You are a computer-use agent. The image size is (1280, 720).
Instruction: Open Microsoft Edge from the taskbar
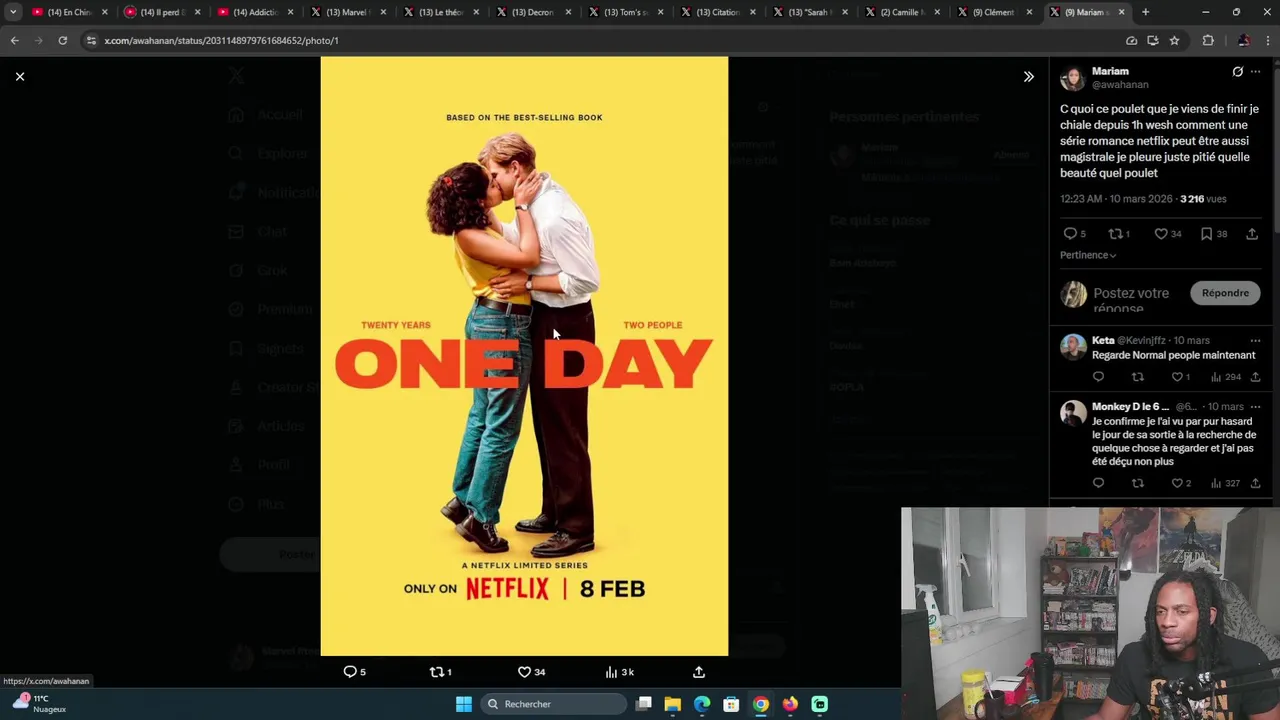click(x=702, y=704)
